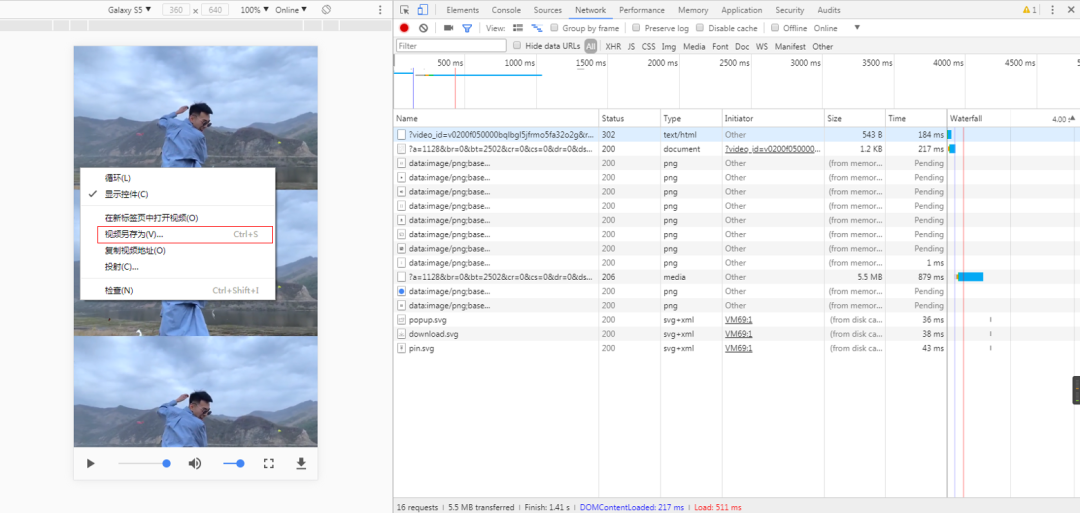This screenshot has width=1080, height=513.
Task: Toggle the network filter funnel icon
Action: [x=467, y=28]
